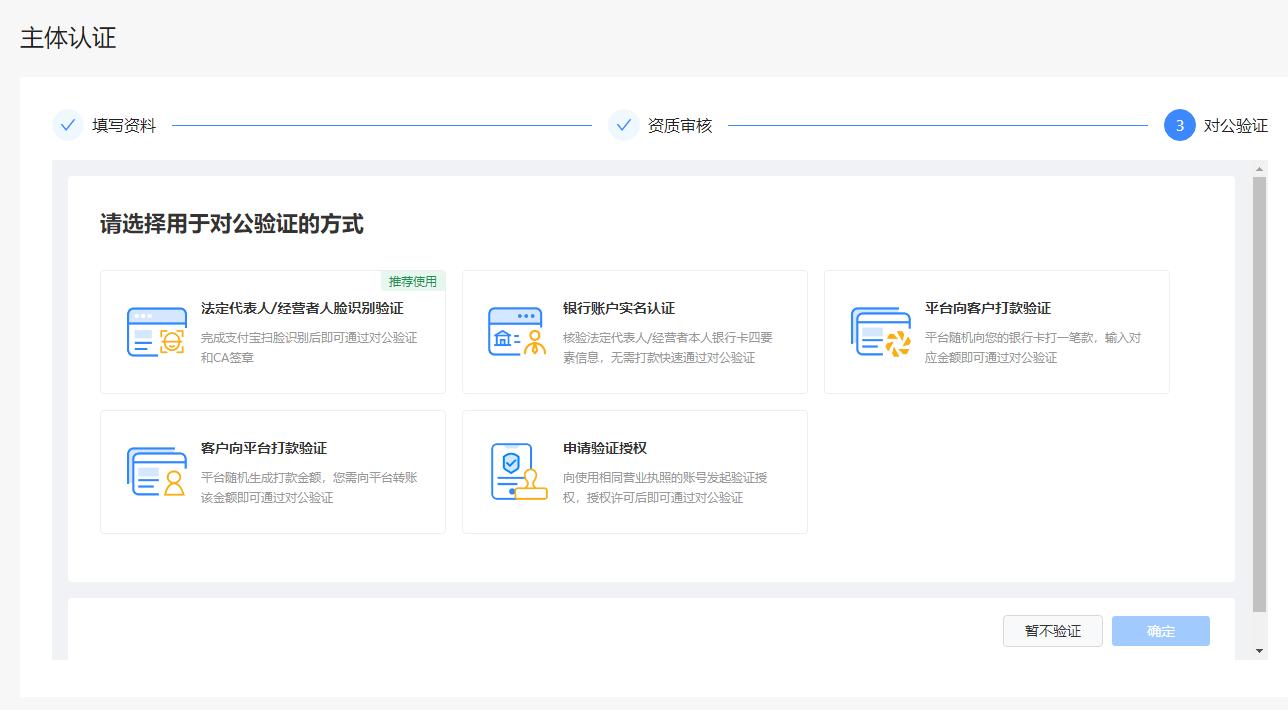Choose 银行账户实名认证 option title
1288x710 pixels.
(619, 308)
